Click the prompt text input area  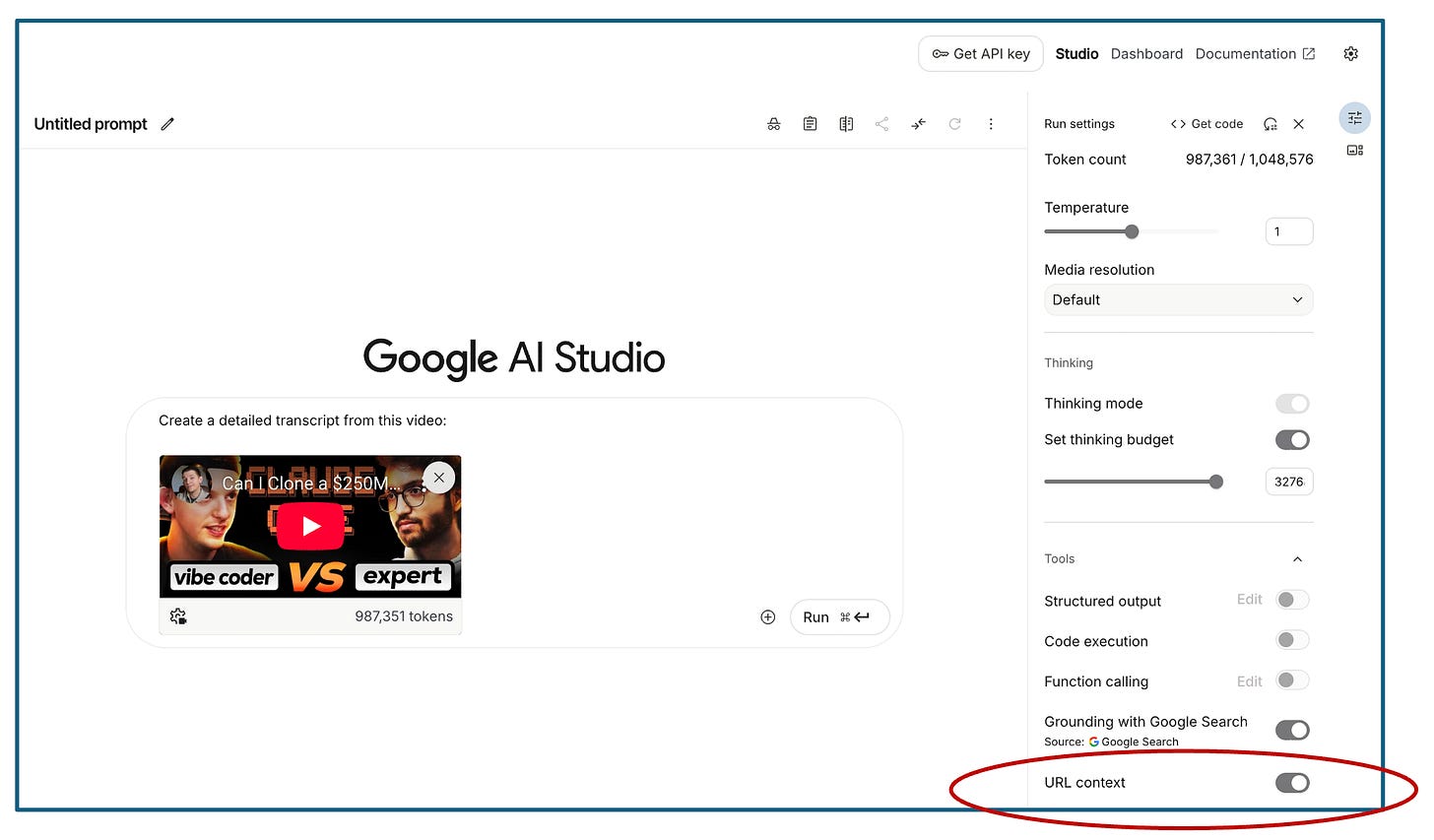[x=514, y=420]
